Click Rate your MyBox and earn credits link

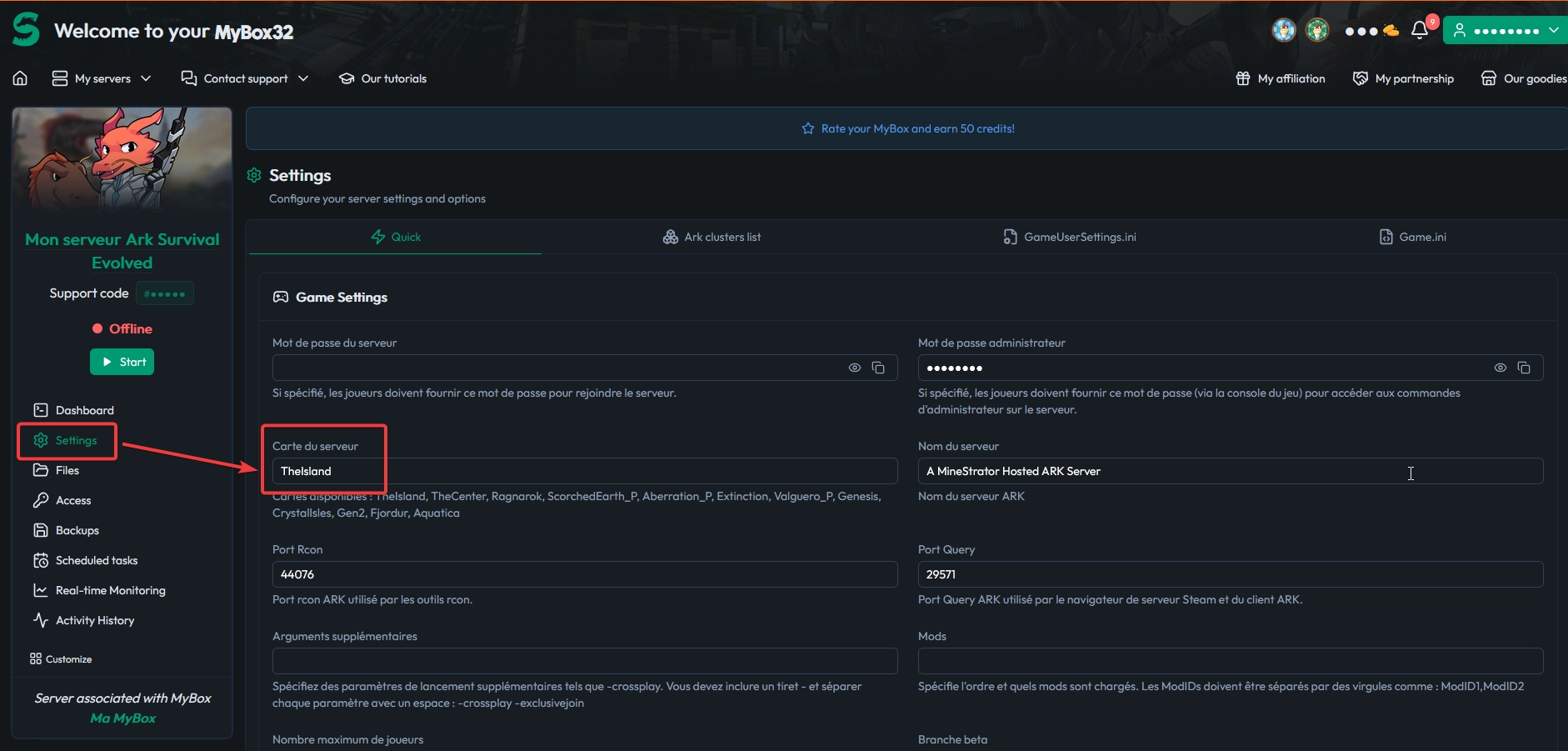(x=908, y=128)
